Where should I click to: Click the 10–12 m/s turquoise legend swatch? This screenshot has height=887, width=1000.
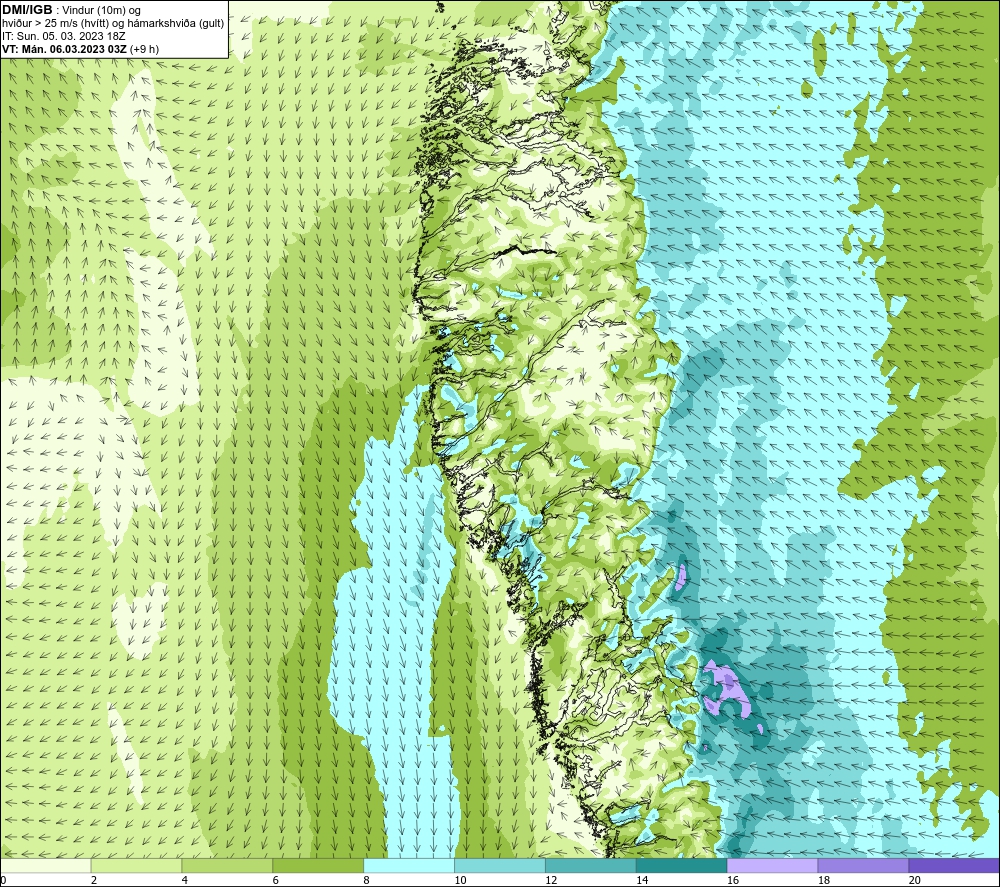[x=500, y=866]
